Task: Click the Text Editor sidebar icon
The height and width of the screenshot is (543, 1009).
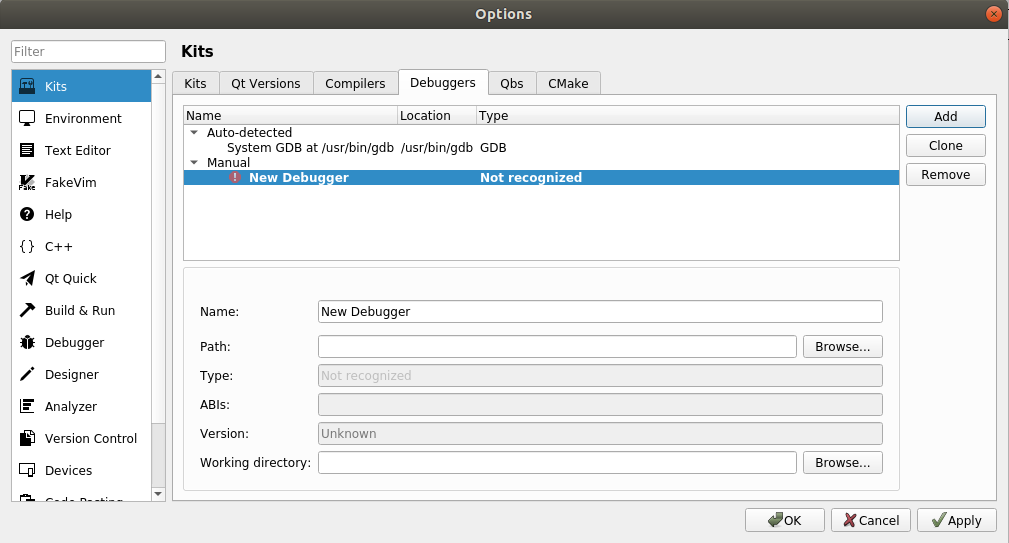Action: point(28,150)
